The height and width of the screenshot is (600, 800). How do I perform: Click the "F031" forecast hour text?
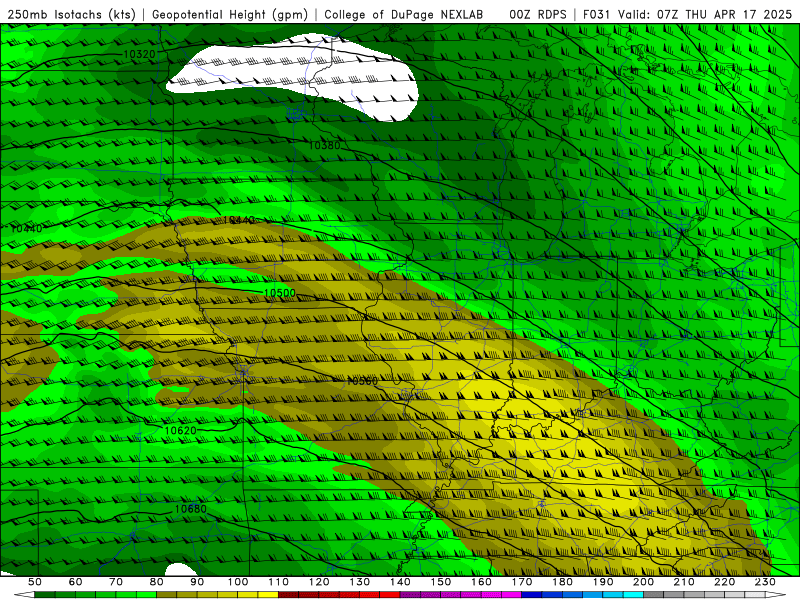(x=597, y=15)
